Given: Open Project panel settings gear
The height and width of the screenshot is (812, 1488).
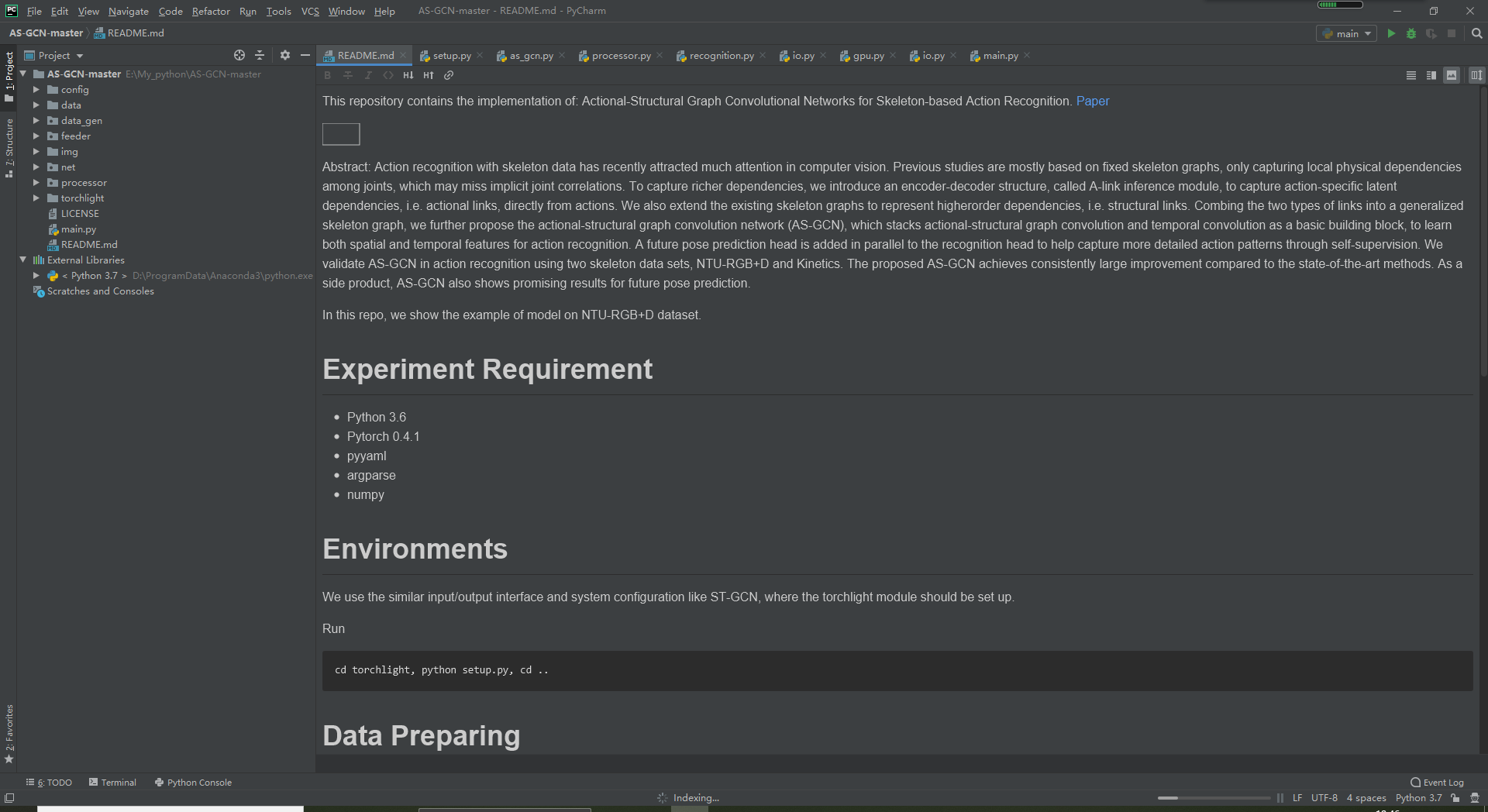Looking at the screenshot, I should 284,55.
